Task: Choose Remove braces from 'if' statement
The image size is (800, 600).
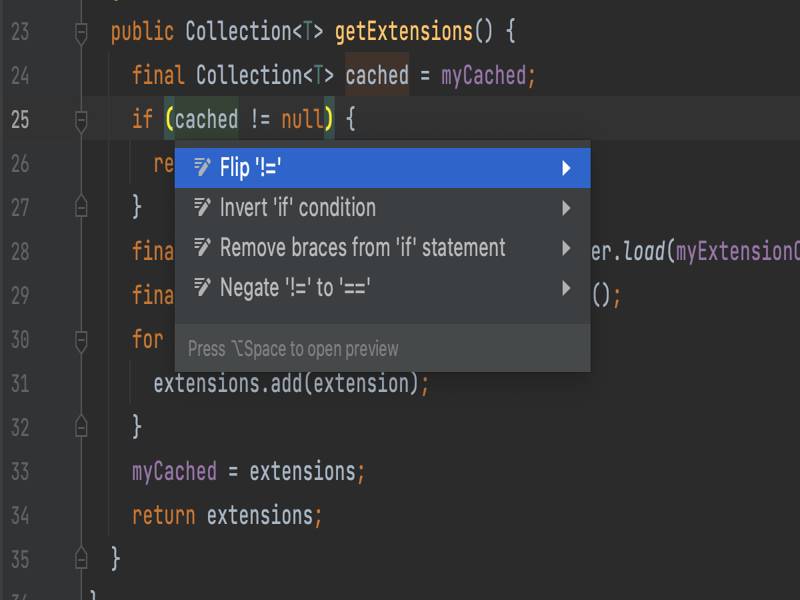Action: click(x=362, y=248)
